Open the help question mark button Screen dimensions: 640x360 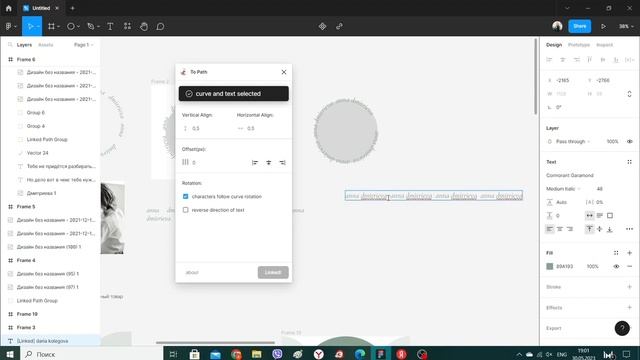622,328
